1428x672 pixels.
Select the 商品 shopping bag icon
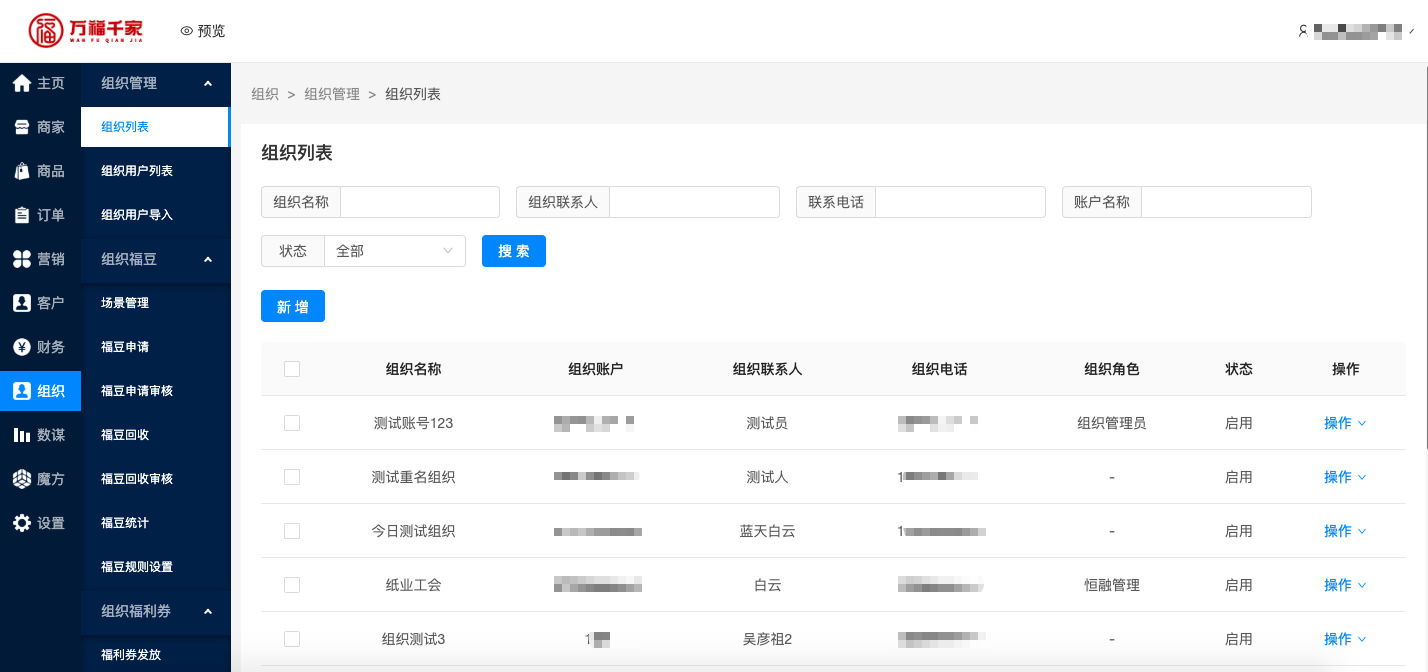tap(22, 171)
